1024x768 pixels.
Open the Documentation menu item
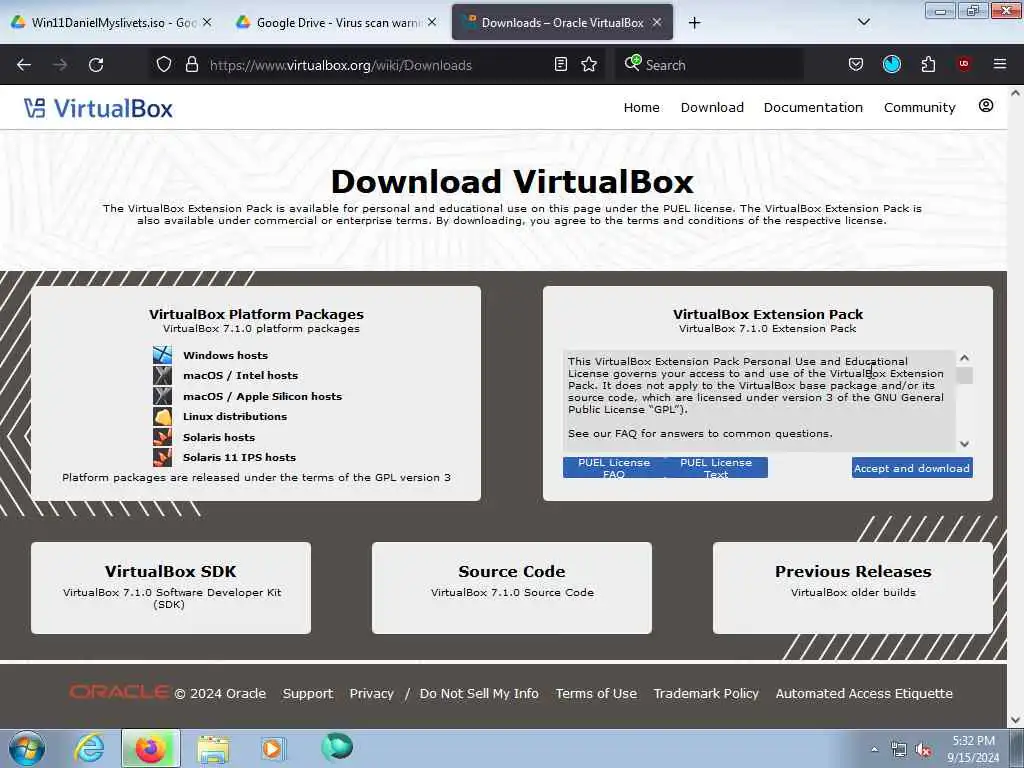coord(813,107)
